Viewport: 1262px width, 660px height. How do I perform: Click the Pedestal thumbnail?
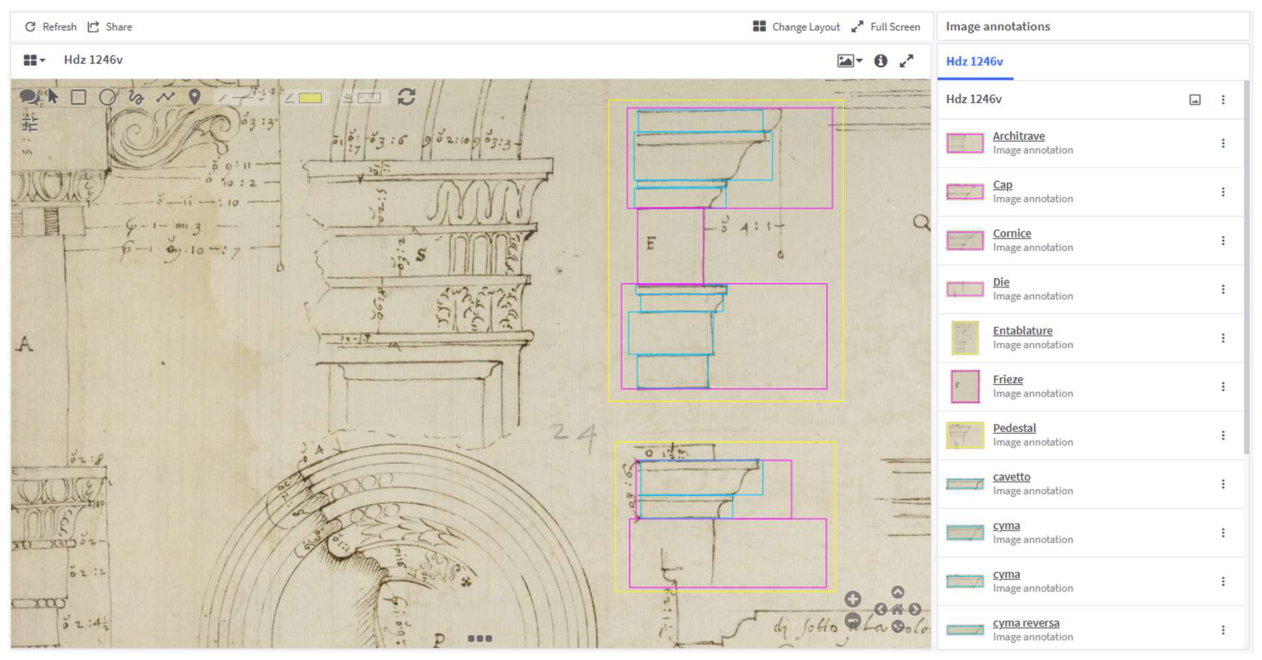pos(965,435)
